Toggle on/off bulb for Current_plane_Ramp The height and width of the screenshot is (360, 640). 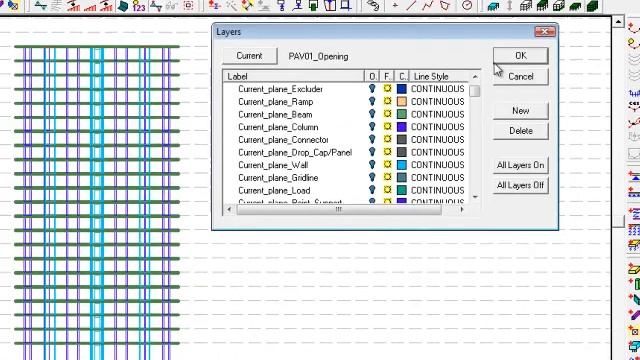click(372, 101)
